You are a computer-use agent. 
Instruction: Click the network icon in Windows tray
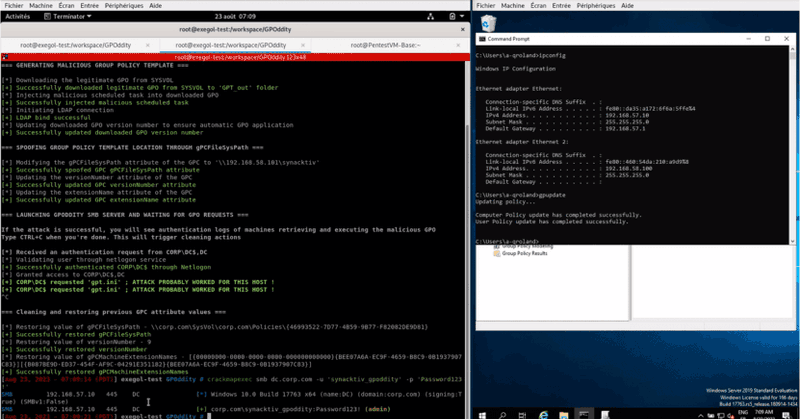coord(720,415)
